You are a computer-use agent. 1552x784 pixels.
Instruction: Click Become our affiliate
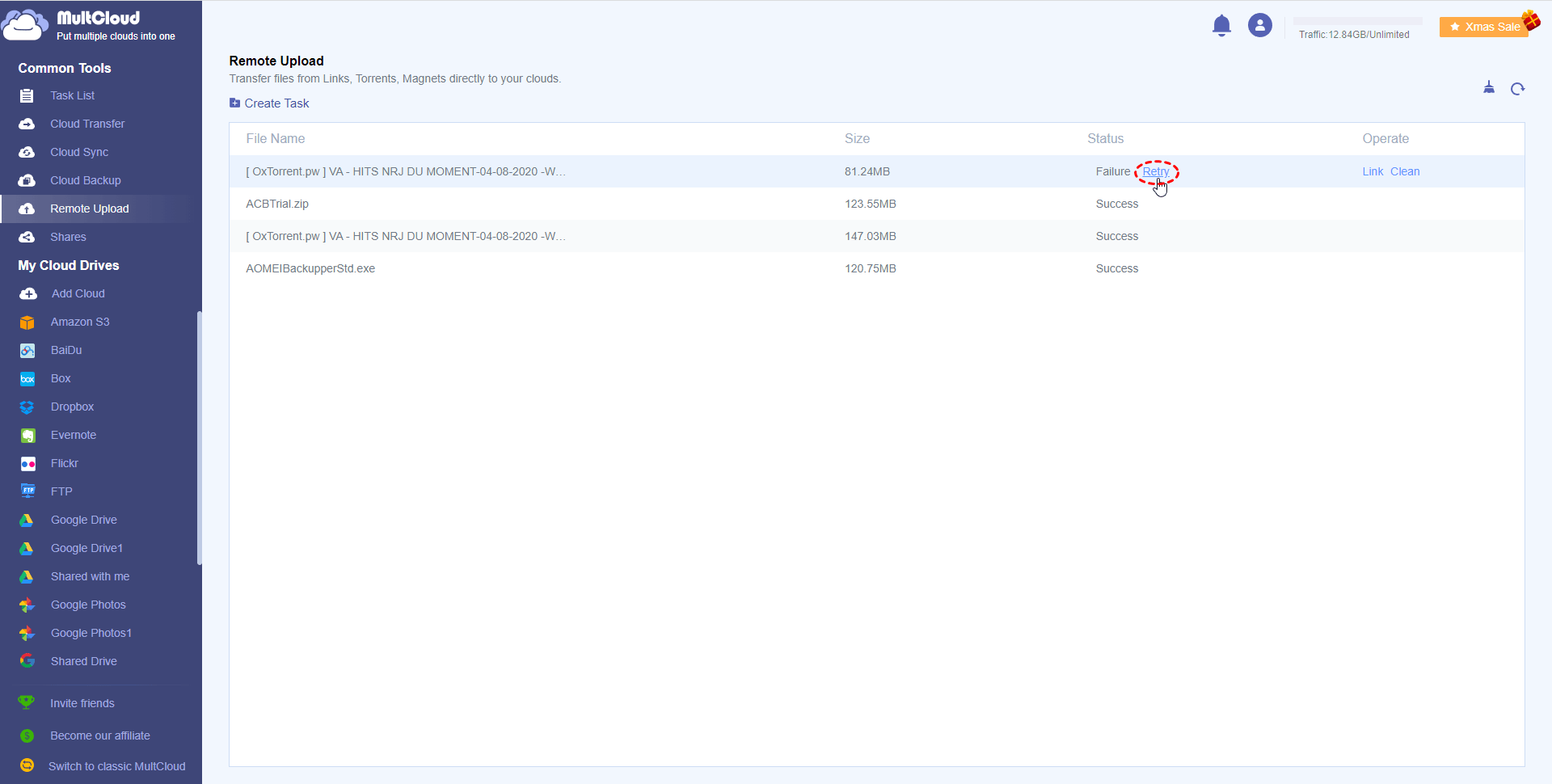click(x=100, y=736)
